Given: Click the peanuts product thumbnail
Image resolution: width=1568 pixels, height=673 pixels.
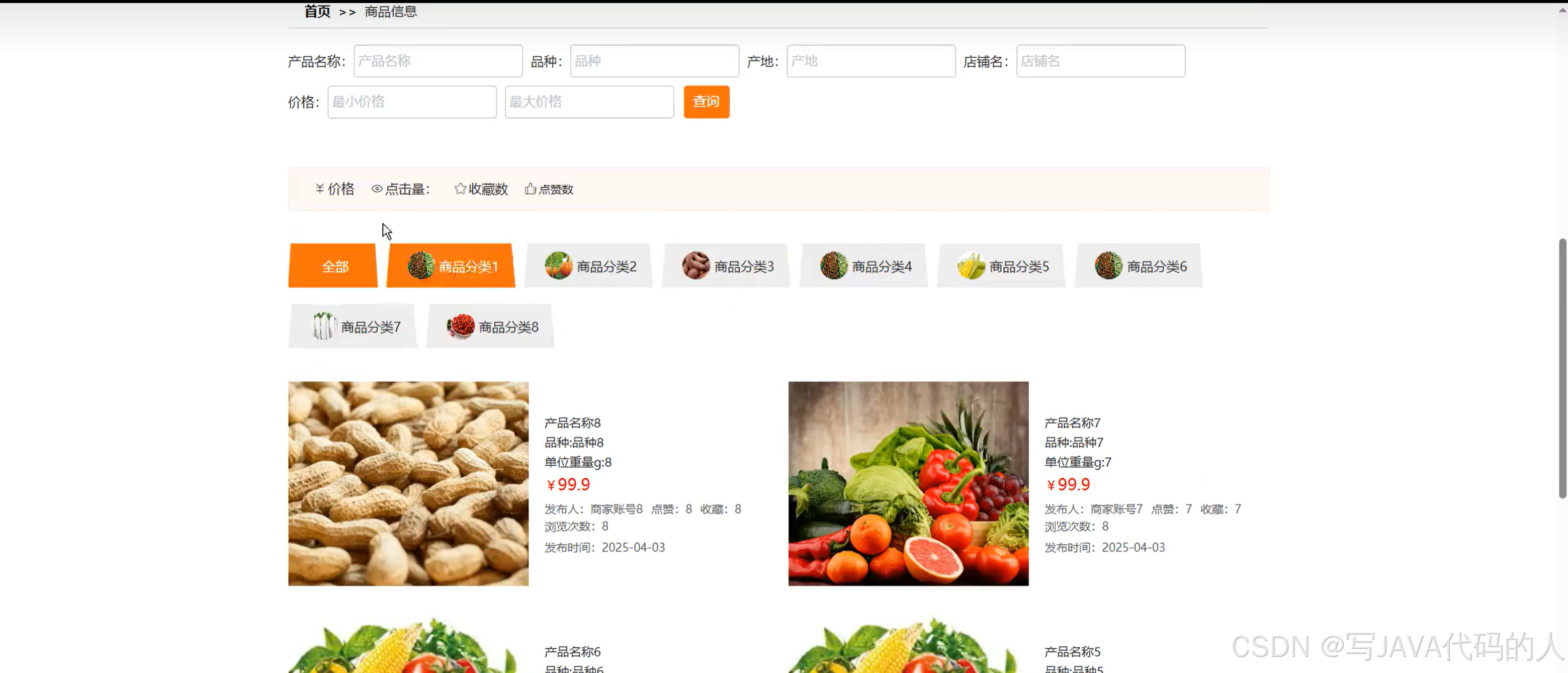Looking at the screenshot, I should tap(408, 483).
